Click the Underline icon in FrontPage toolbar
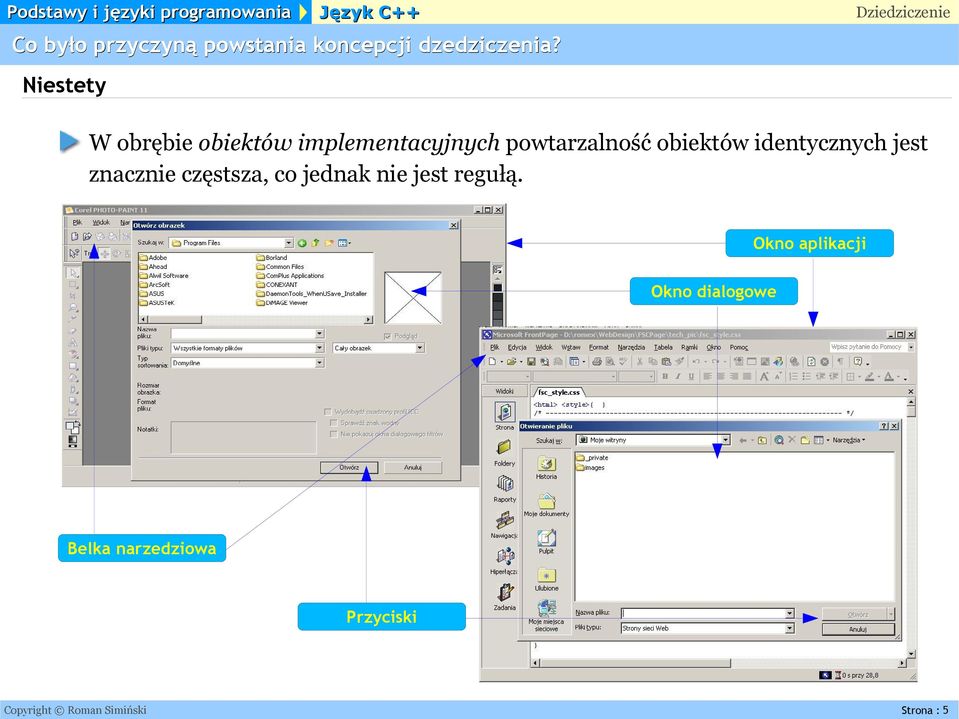The width and height of the screenshot is (959, 719). coord(691,376)
